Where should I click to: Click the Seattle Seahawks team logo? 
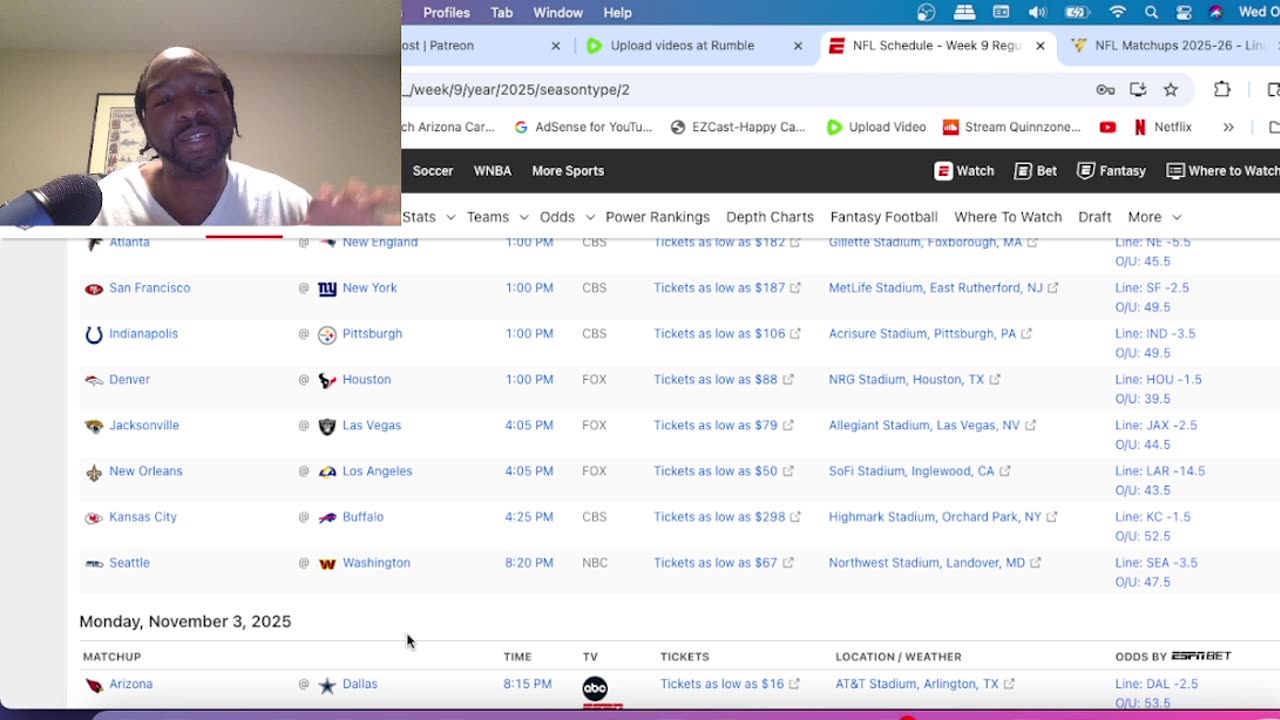[x=93, y=564]
